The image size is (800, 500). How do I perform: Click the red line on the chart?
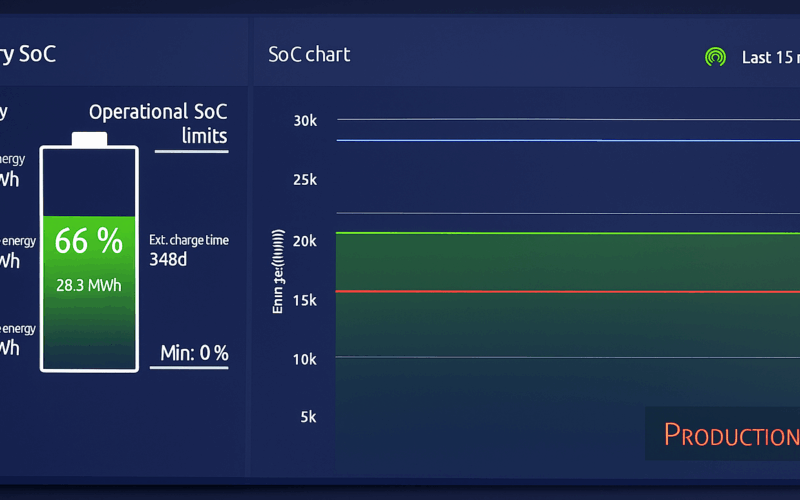[x=560, y=291]
